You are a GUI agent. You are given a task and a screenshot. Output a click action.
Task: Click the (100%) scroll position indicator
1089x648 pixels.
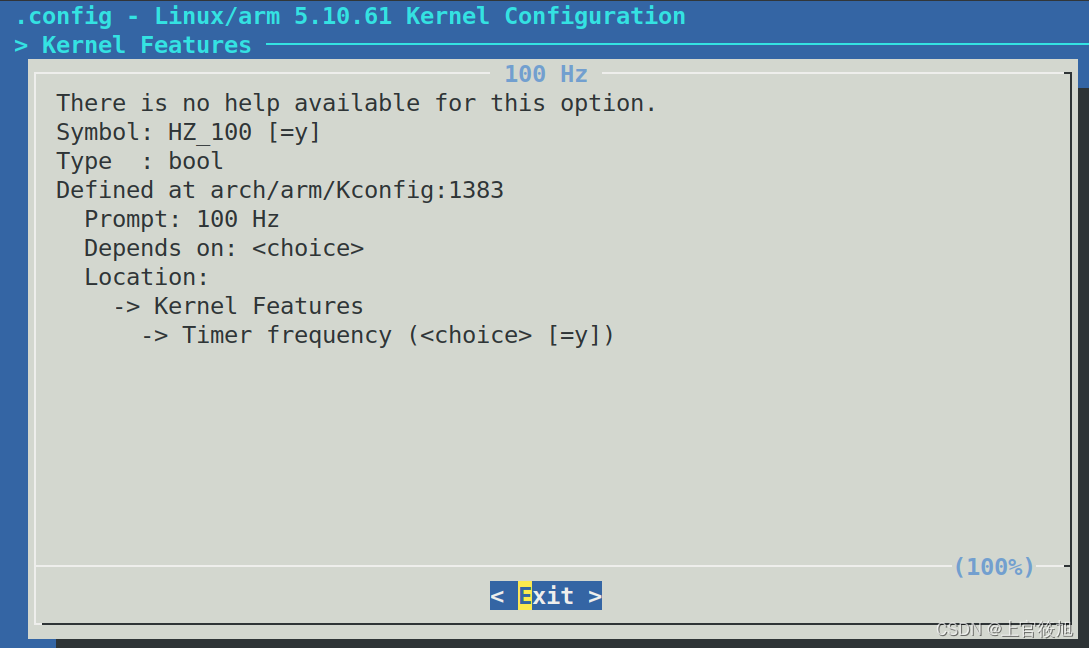point(993,567)
